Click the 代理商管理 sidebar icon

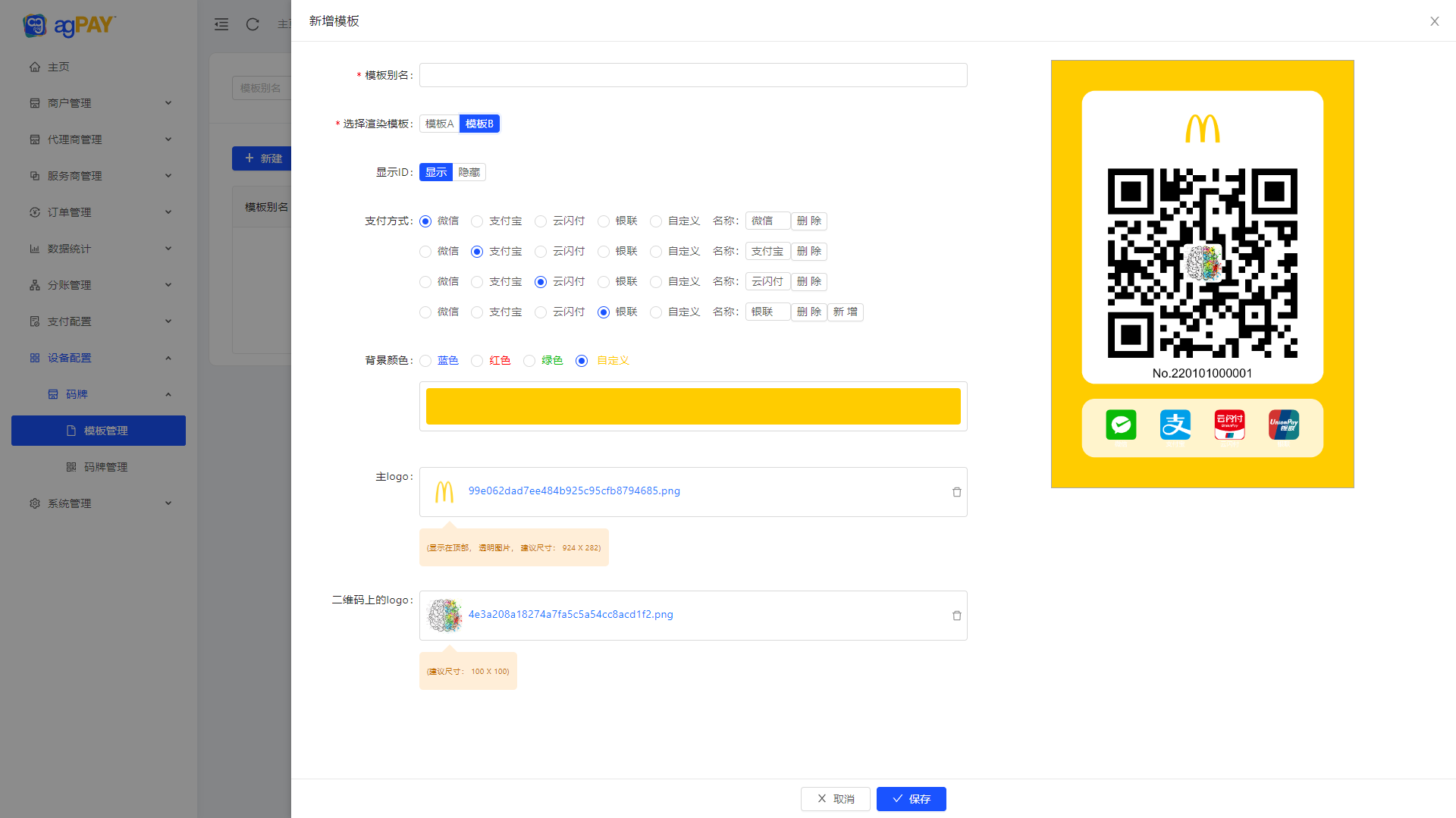click(x=35, y=139)
